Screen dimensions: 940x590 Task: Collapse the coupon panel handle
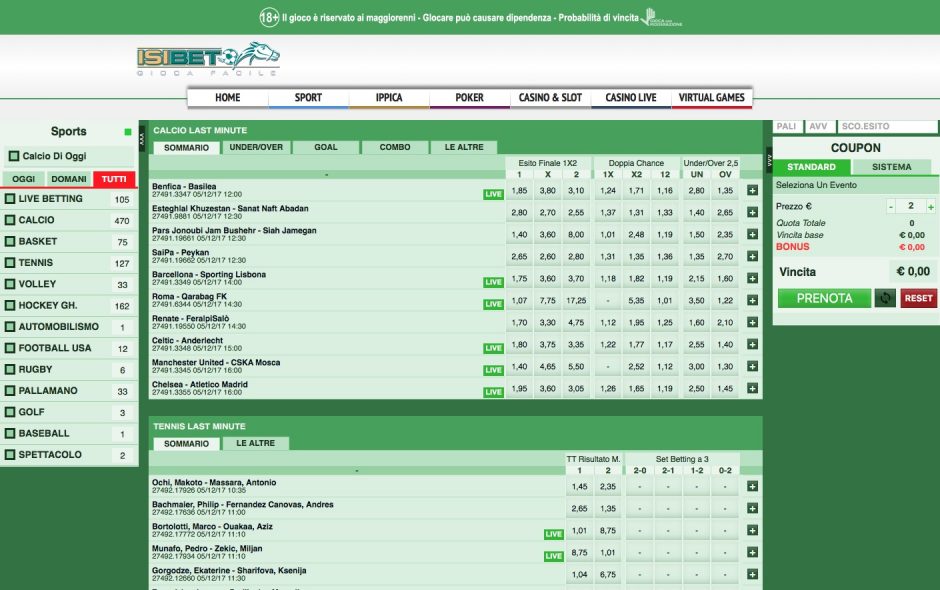(x=770, y=160)
